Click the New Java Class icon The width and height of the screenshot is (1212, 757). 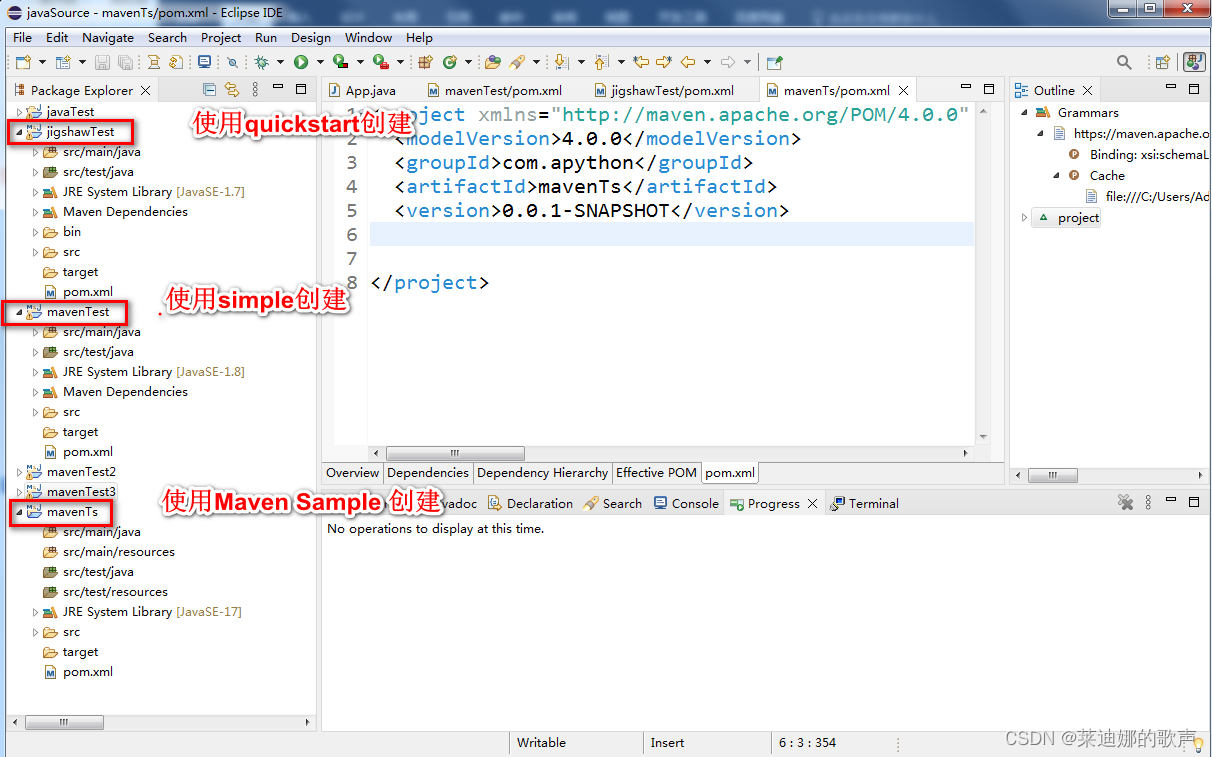coord(449,62)
